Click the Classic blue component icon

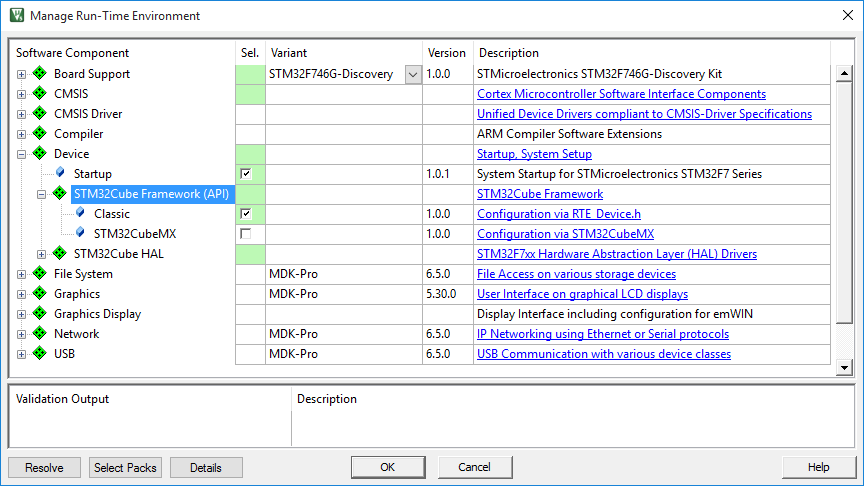80,213
